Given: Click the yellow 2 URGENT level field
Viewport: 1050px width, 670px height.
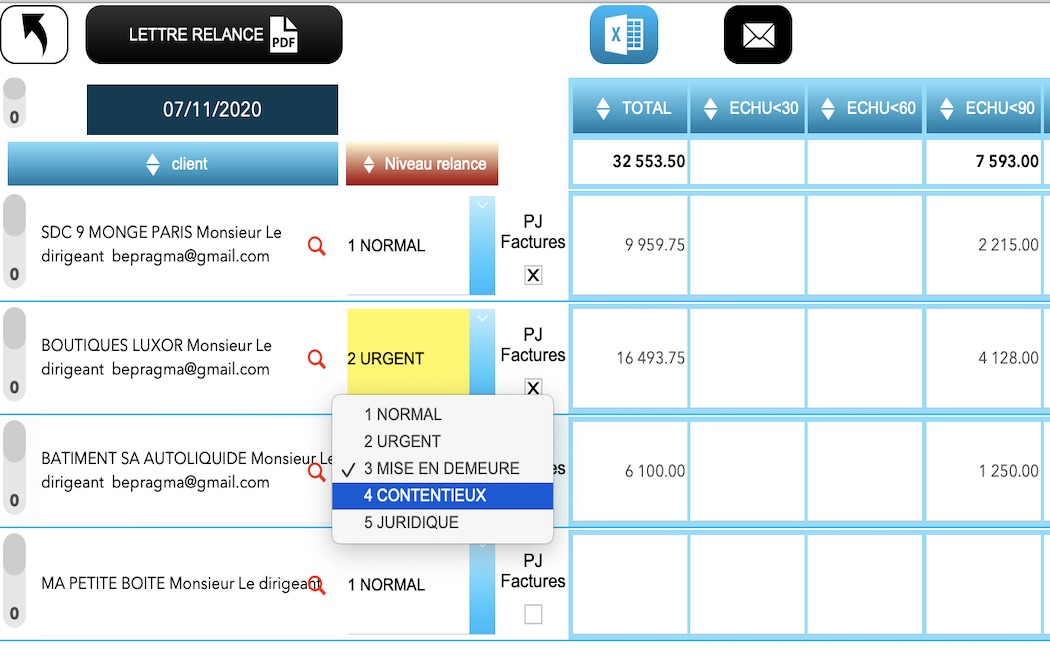Looking at the screenshot, I should tap(408, 352).
